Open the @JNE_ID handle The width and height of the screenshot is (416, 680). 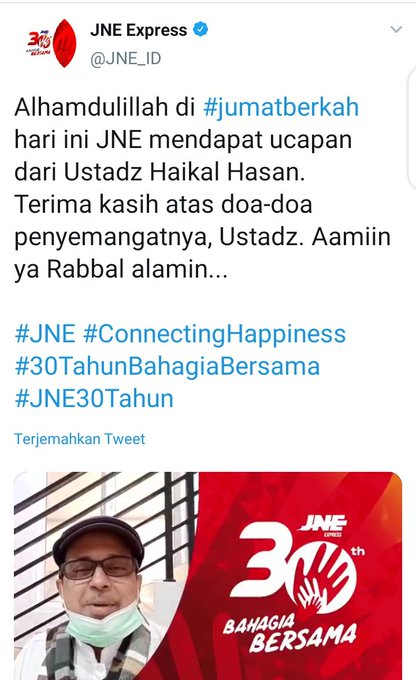[126, 58]
